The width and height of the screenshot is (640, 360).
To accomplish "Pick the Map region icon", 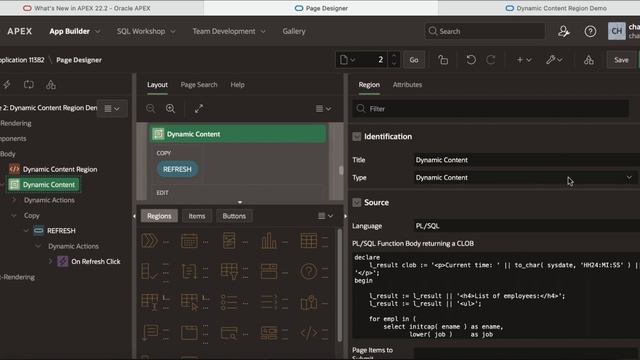I will (309, 302).
